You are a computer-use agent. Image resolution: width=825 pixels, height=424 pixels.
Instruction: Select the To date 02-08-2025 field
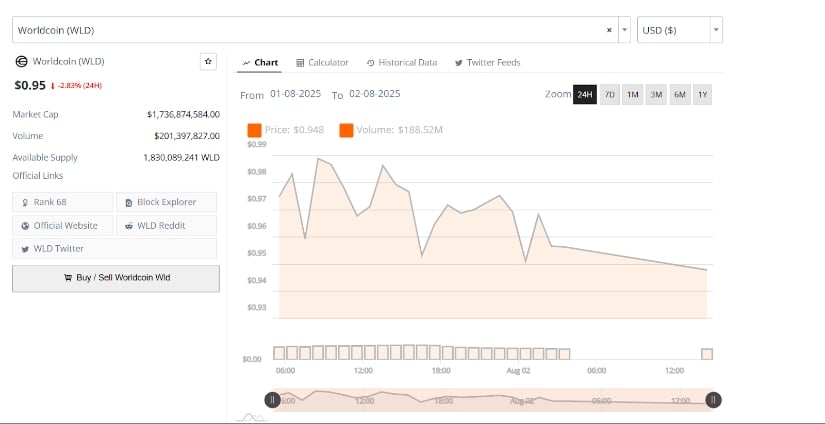click(375, 94)
